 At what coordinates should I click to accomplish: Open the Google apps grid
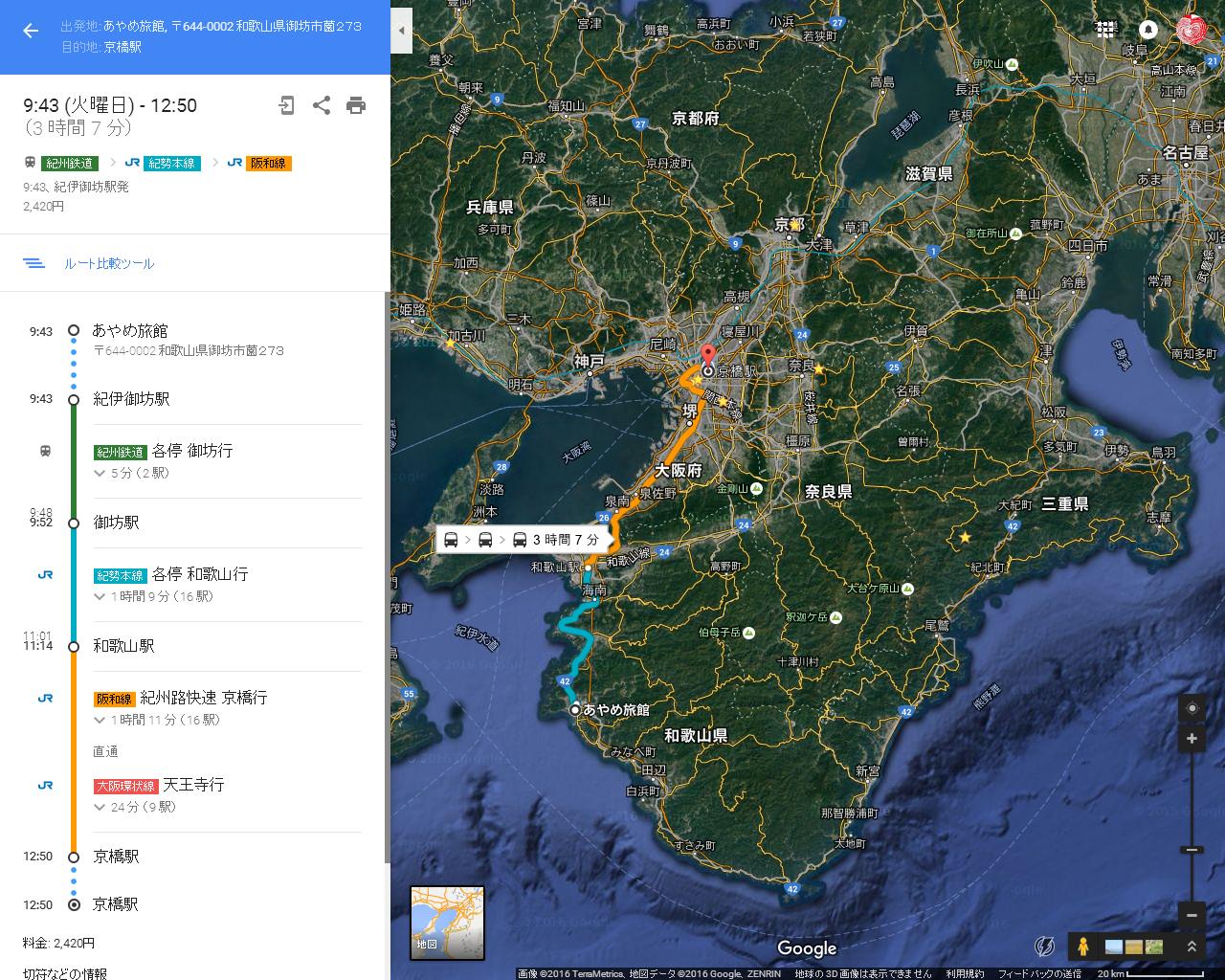click(x=1105, y=29)
